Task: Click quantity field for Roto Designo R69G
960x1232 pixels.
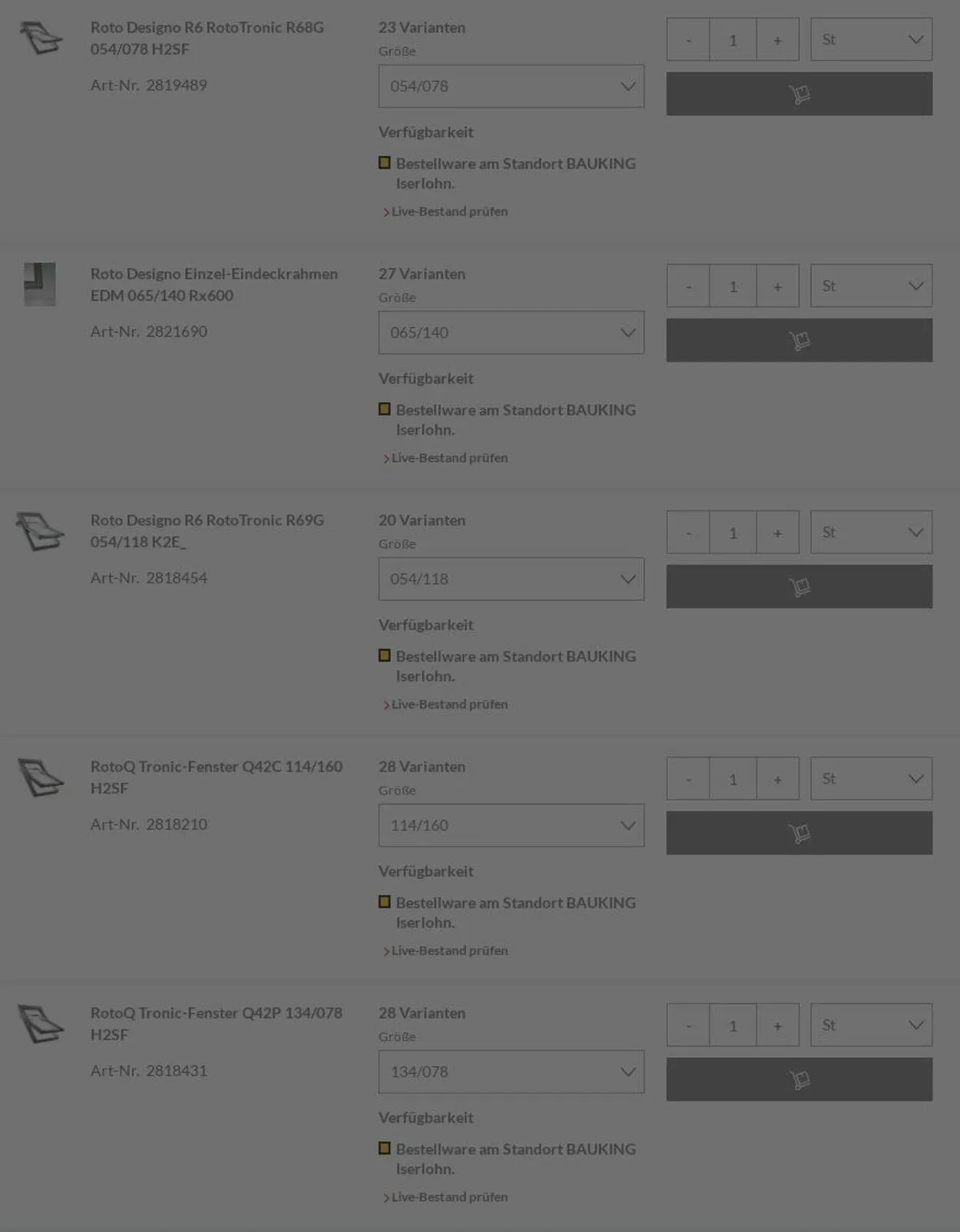Action: [x=733, y=533]
